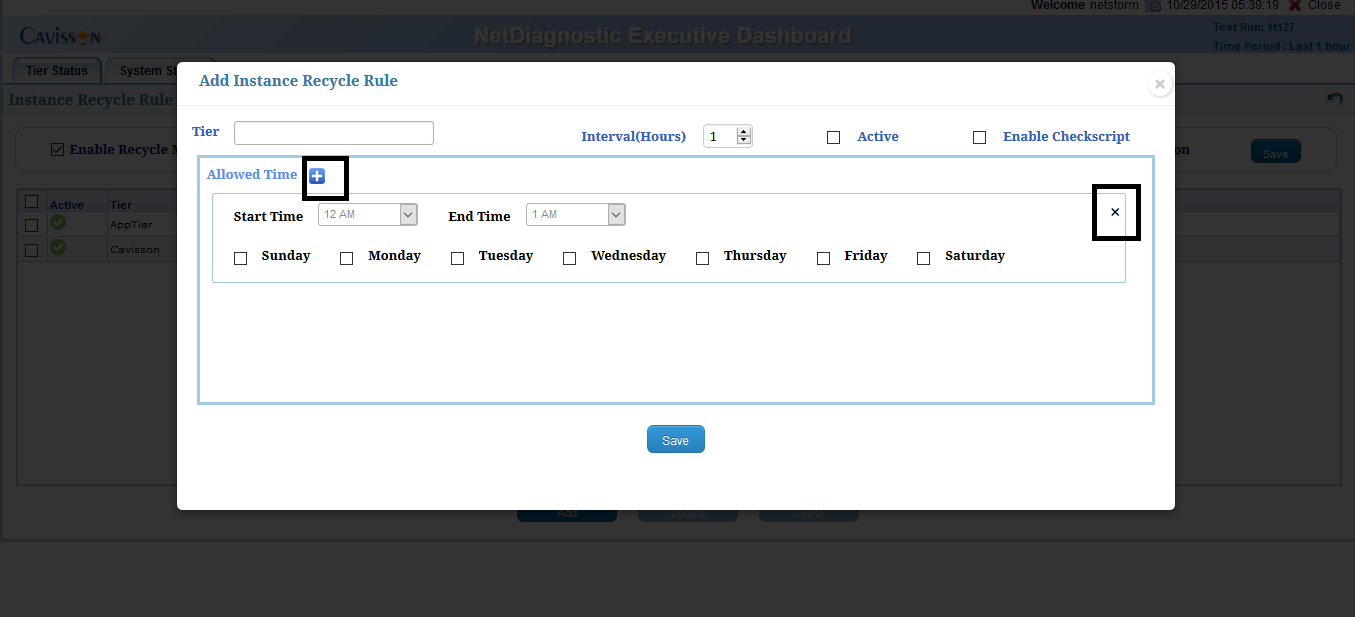Screen dimensions: 1355x617
Task: Select the Cavisson row checkbox
Action: click(x=31, y=250)
